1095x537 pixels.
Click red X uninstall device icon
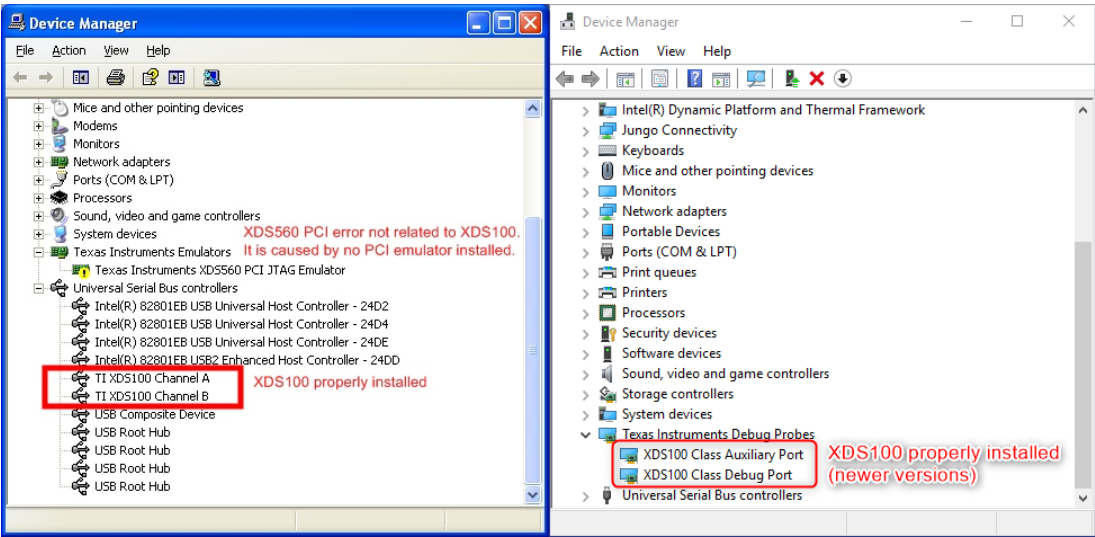[816, 78]
